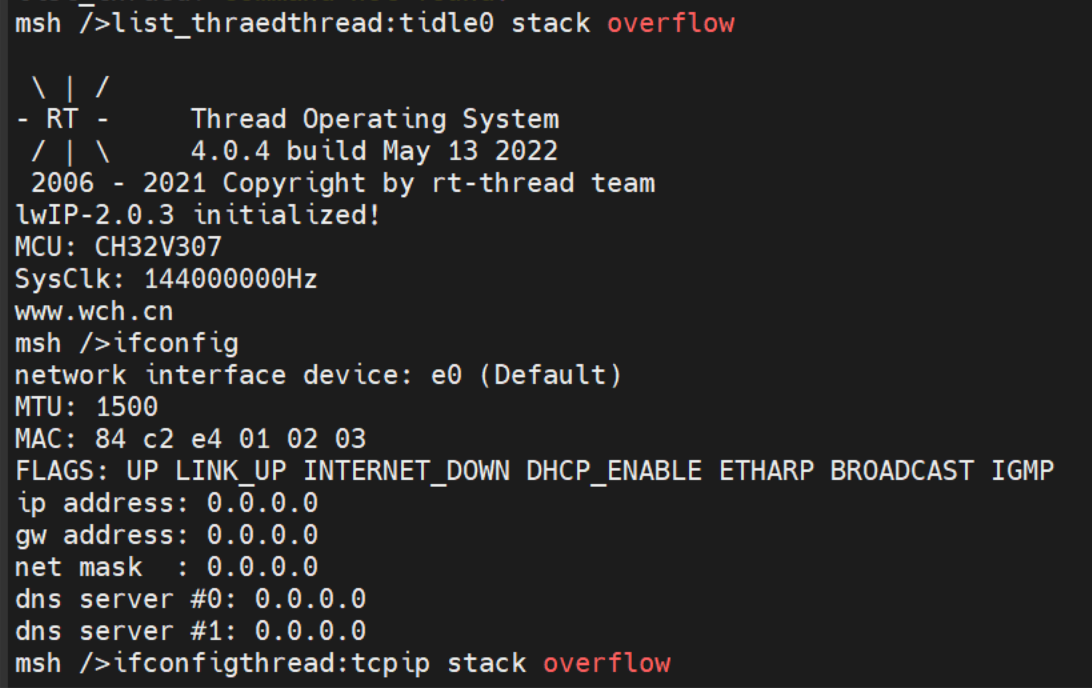Click red overflow after tcpip stack

[x=606, y=663]
